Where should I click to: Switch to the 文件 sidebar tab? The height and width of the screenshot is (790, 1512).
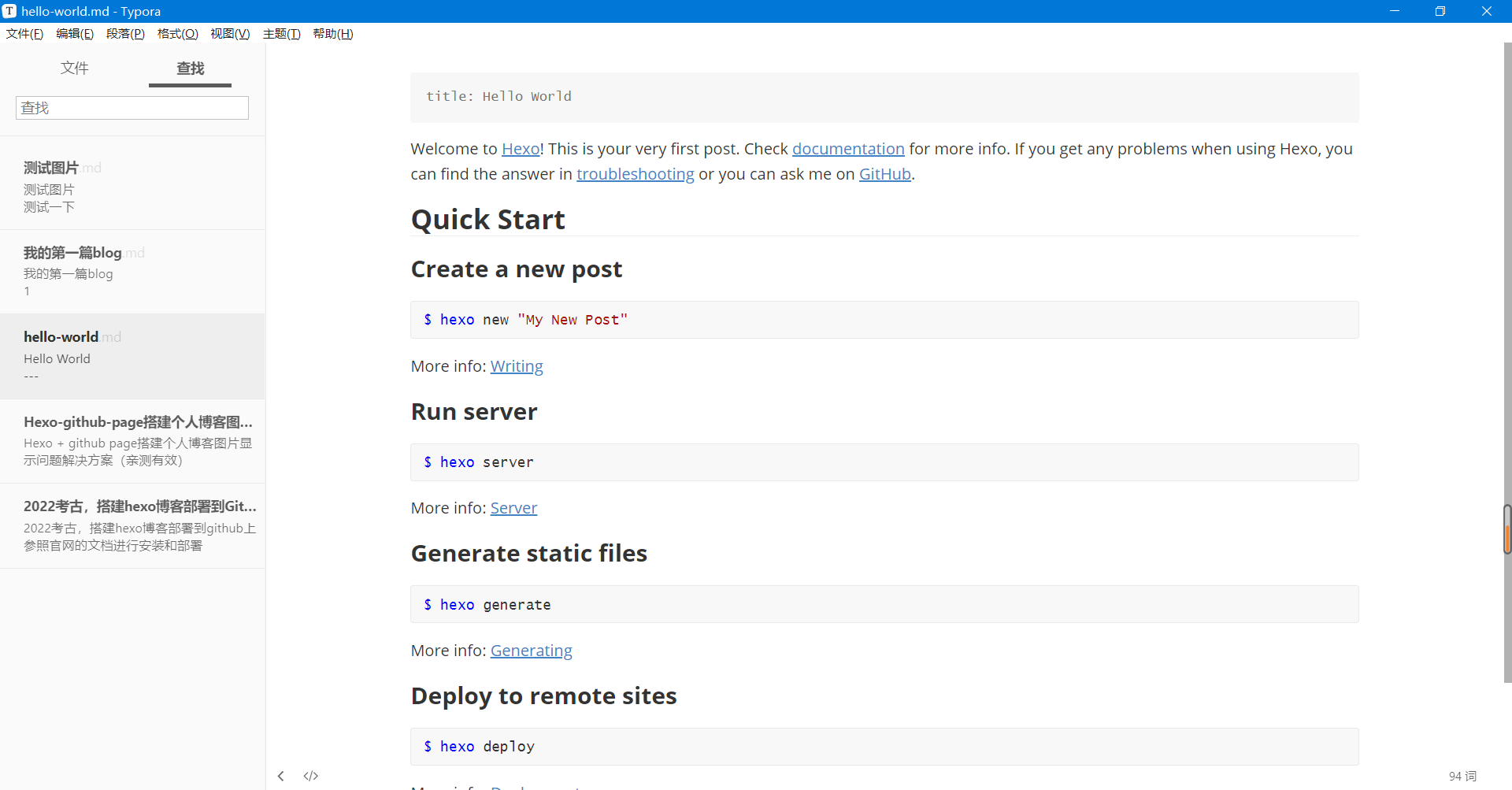pos(75,69)
